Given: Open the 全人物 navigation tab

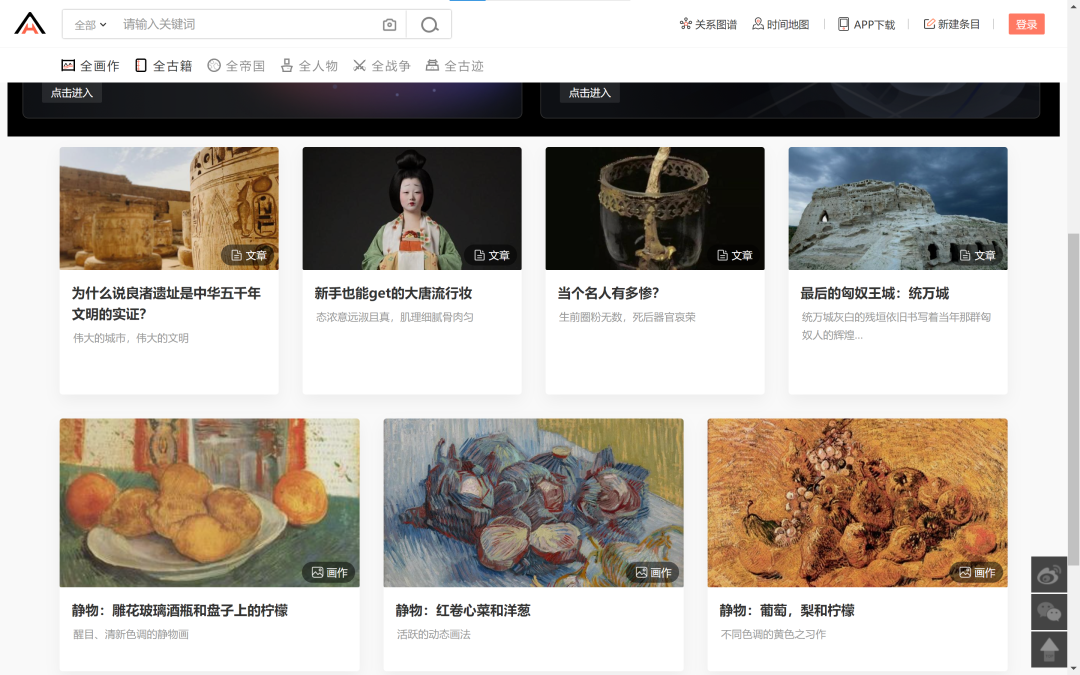Looking at the screenshot, I should pos(309,65).
